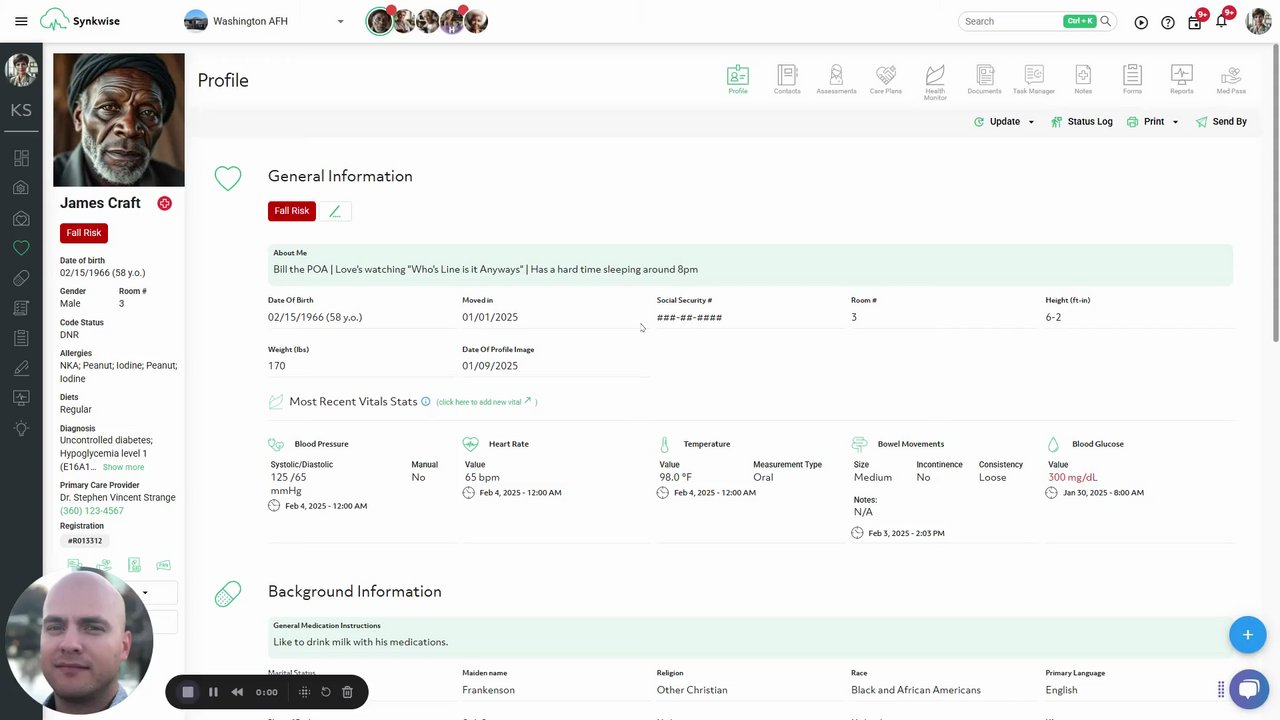The height and width of the screenshot is (720, 1280).
Task: Open the hamburger menu at top left
Action: 21,21
